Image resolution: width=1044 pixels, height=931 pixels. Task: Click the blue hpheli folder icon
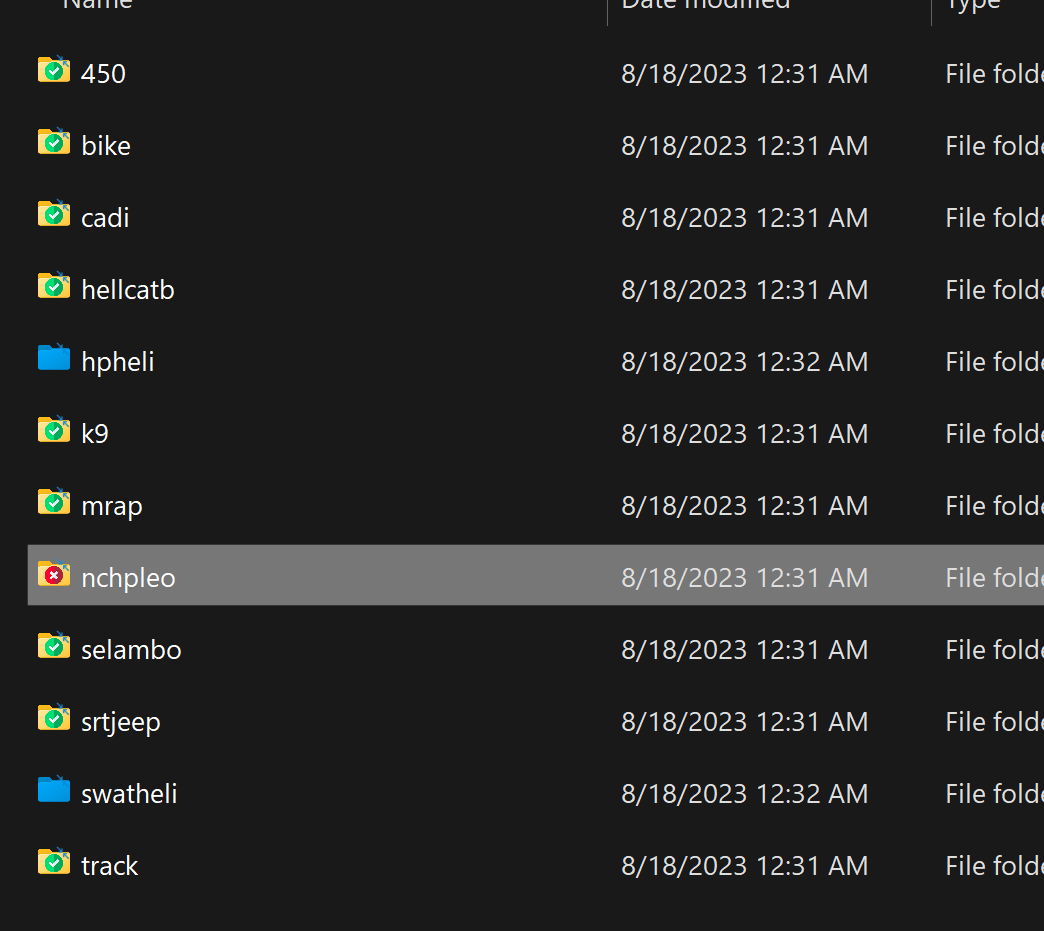tap(54, 358)
